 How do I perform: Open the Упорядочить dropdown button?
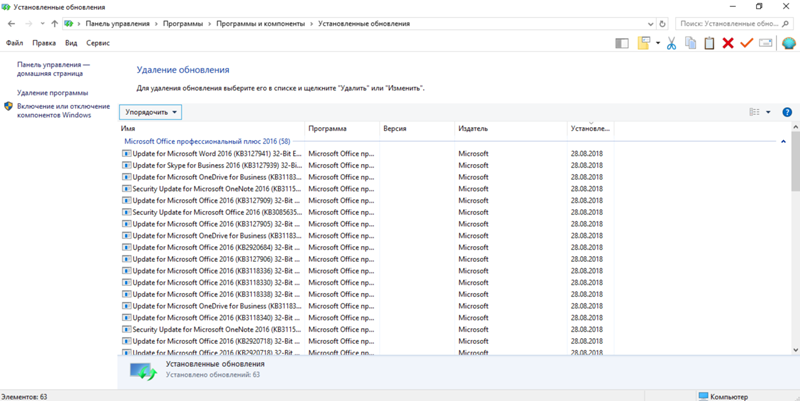tap(151, 112)
